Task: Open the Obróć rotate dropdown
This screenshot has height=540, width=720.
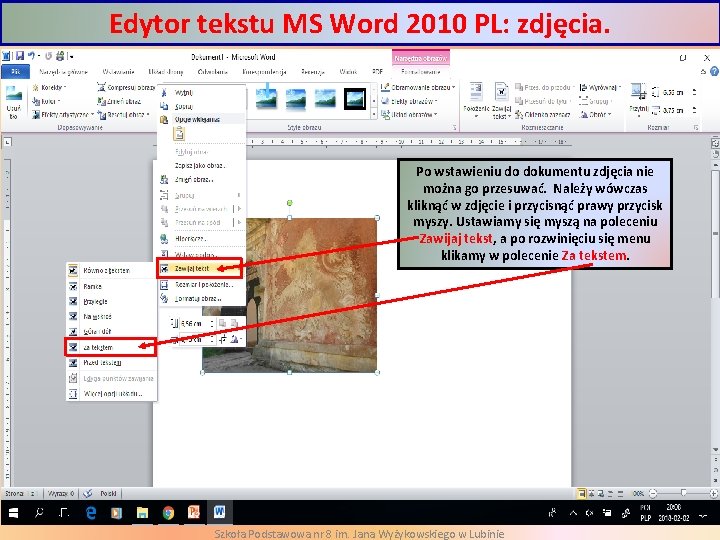Action: (596, 114)
